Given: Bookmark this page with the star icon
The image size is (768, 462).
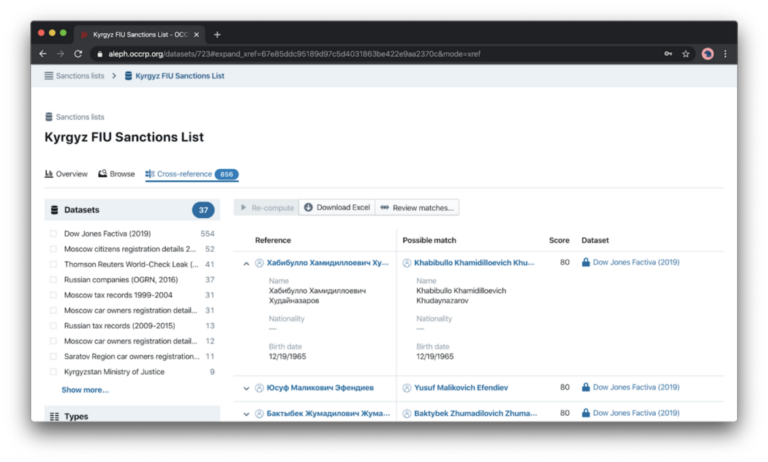Looking at the screenshot, I should tap(686, 54).
